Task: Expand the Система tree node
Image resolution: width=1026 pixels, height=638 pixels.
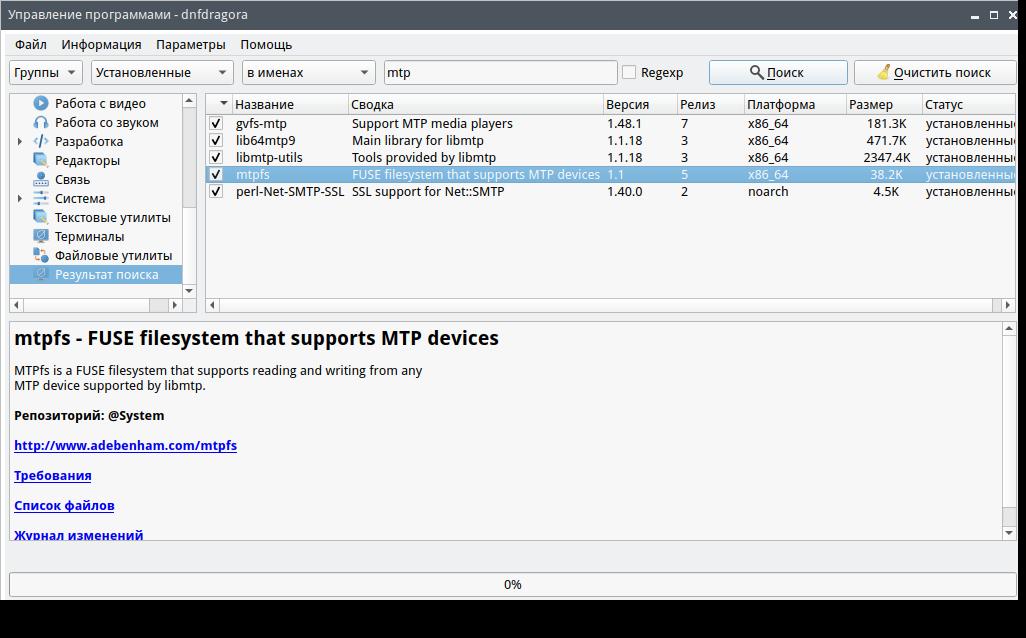Action: [x=20, y=198]
